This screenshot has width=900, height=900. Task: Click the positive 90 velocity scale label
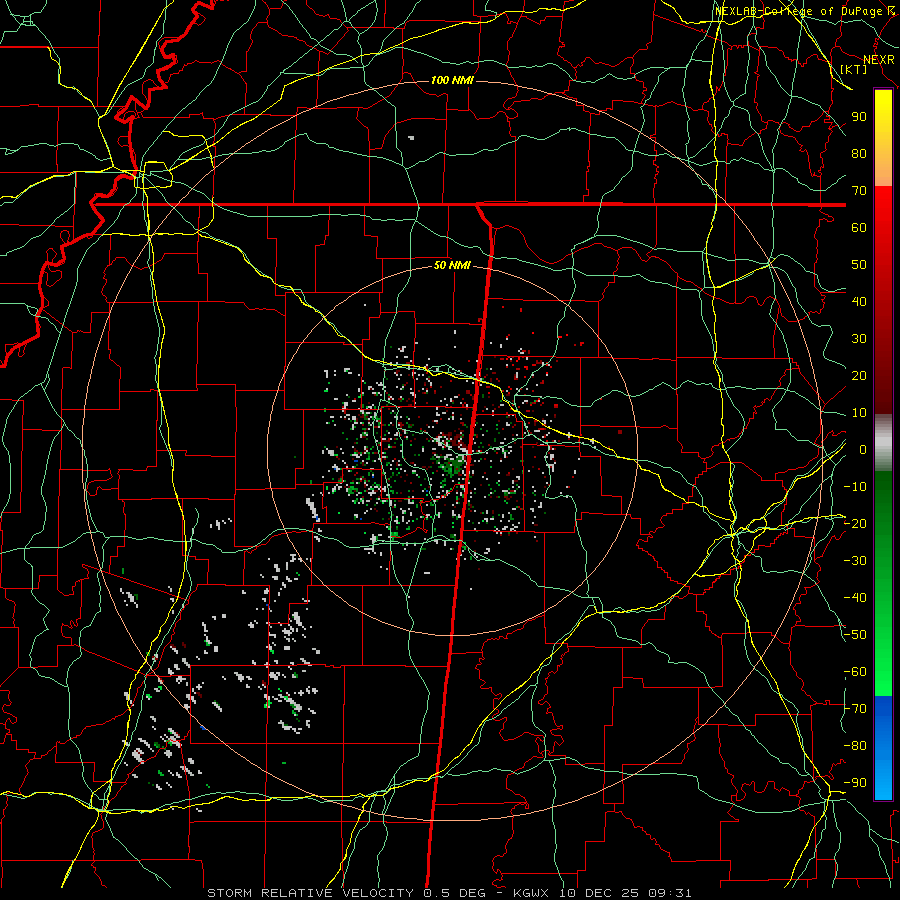click(x=859, y=117)
